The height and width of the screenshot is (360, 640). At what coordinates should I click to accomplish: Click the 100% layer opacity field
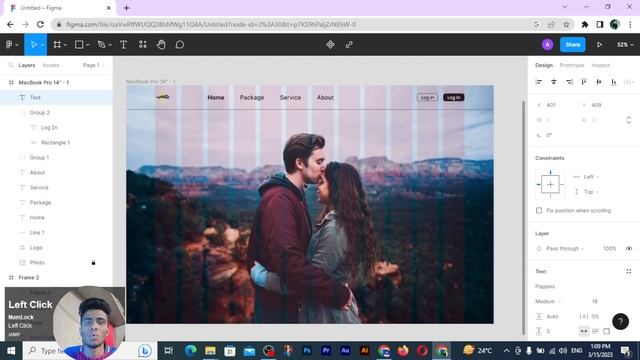click(609, 248)
